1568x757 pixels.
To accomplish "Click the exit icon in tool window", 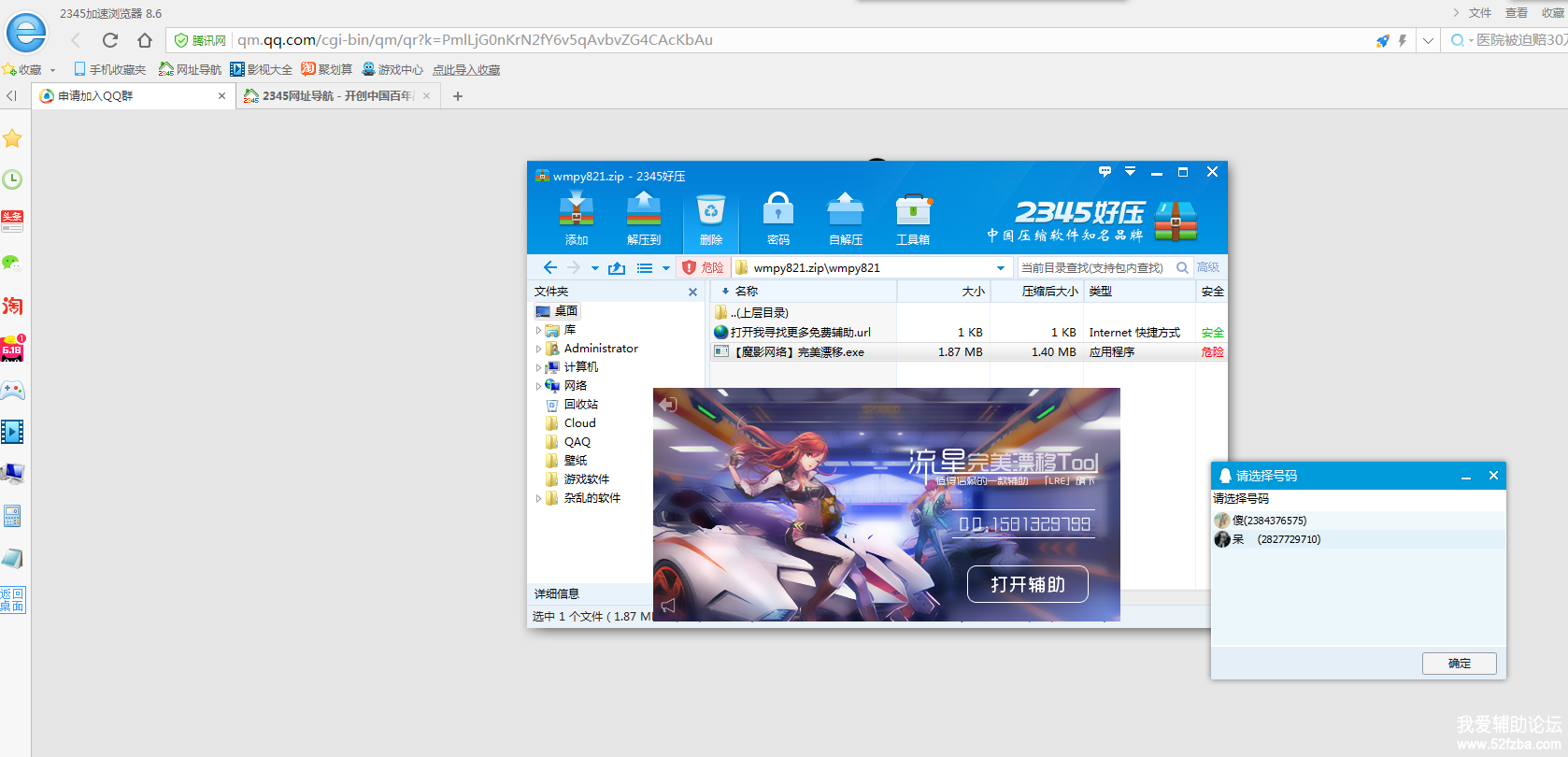I will tap(667, 405).
